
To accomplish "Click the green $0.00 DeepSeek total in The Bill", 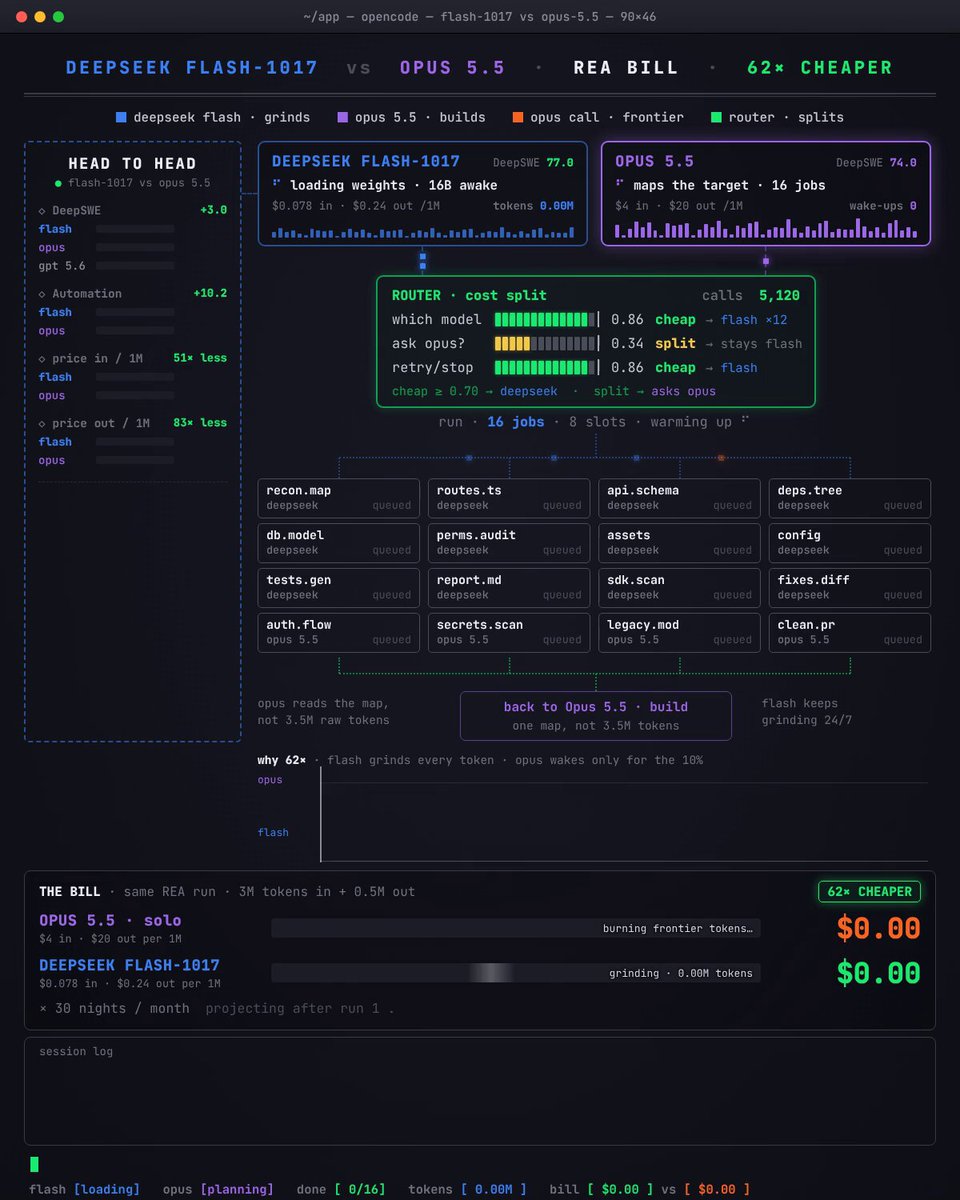I will (x=878, y=973).
